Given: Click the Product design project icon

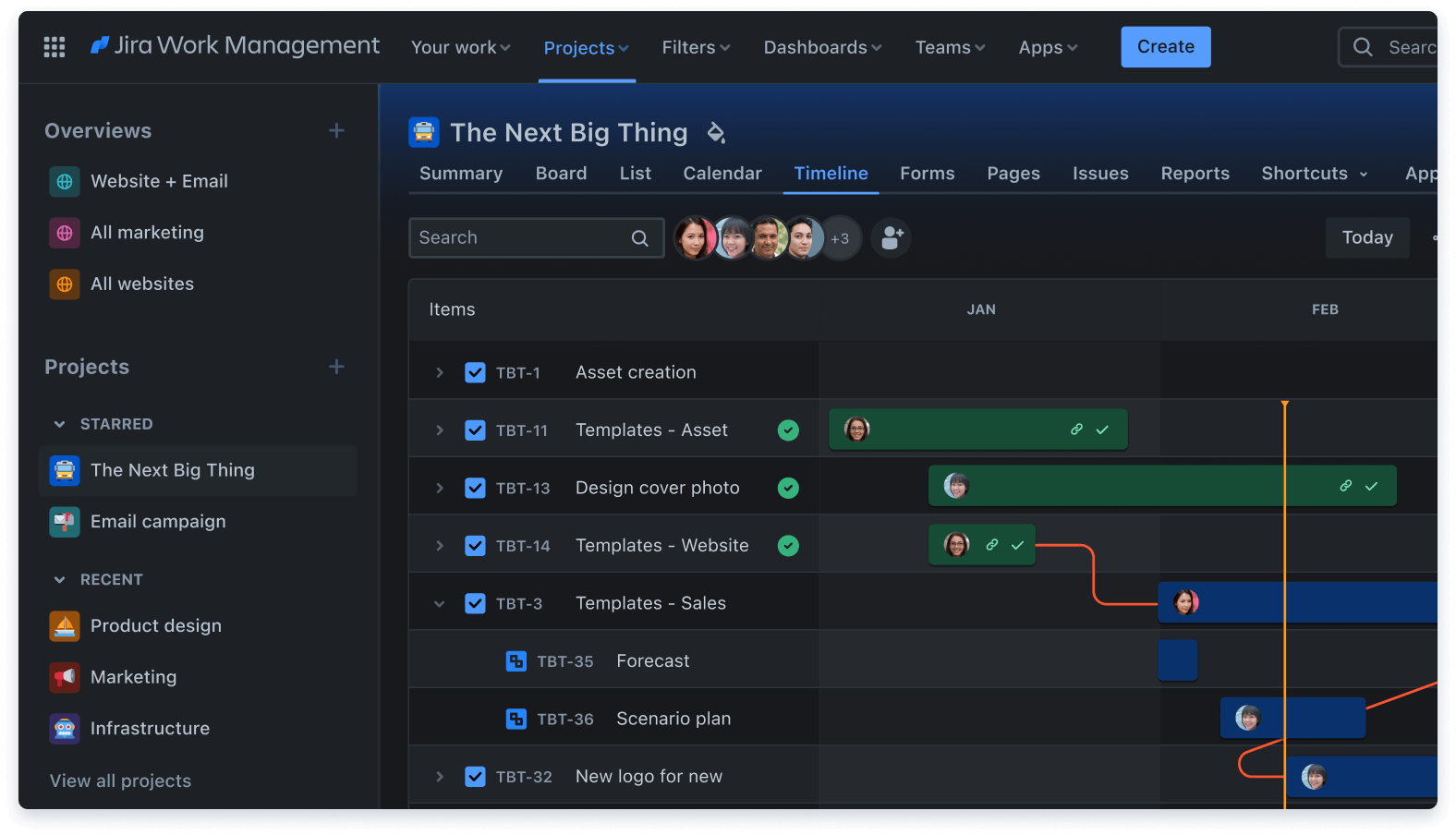Looking at the screenshot, I should pyautogui.click(x=65, y=626).
